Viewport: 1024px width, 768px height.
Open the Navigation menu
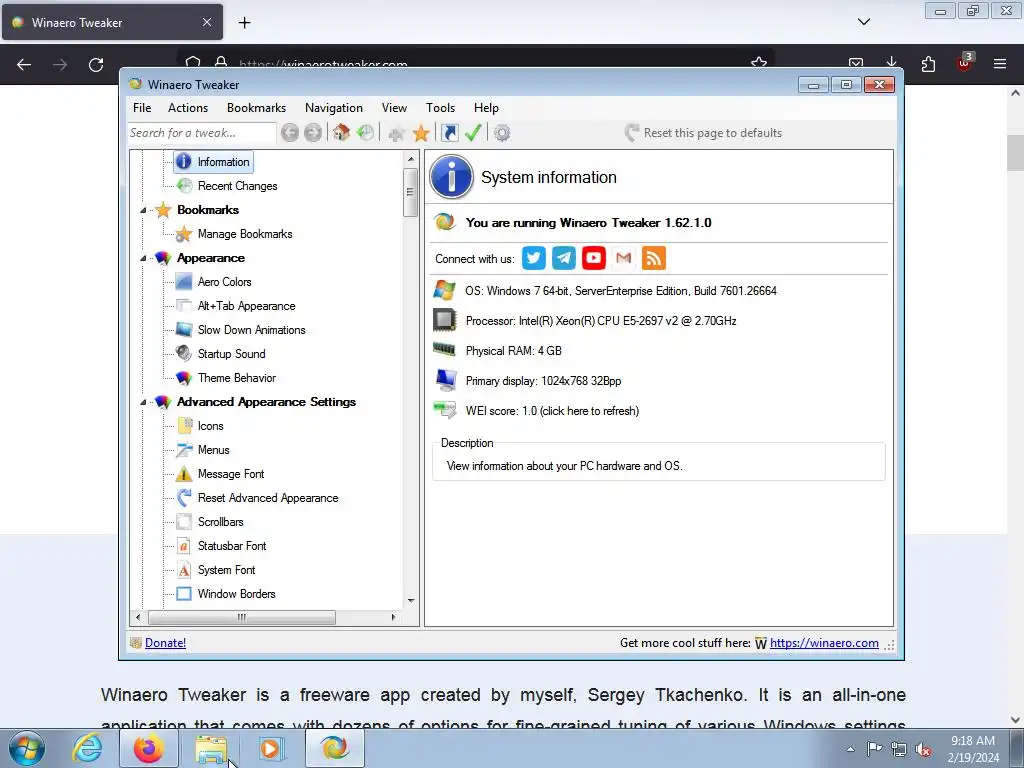[x=334, y=108]
